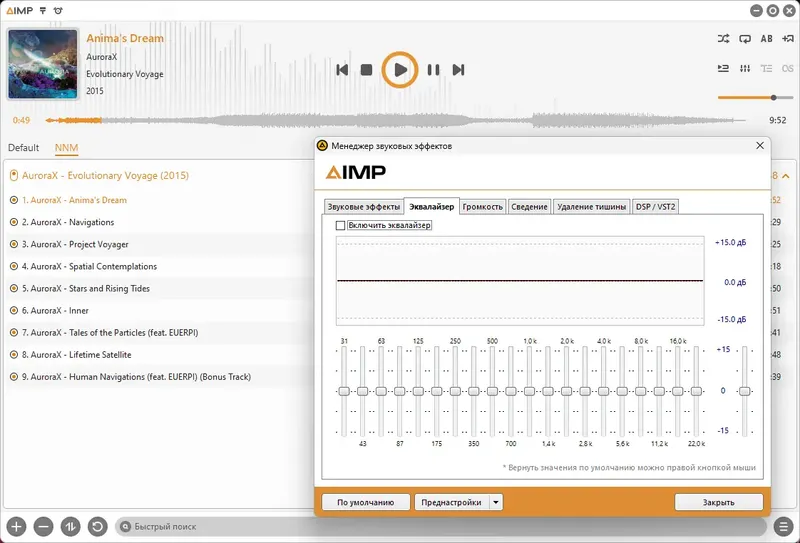Focus the Быстрый поиск search field
This screenshot has width=800, height=543.
pyautogui.click(x=441, y=526)
